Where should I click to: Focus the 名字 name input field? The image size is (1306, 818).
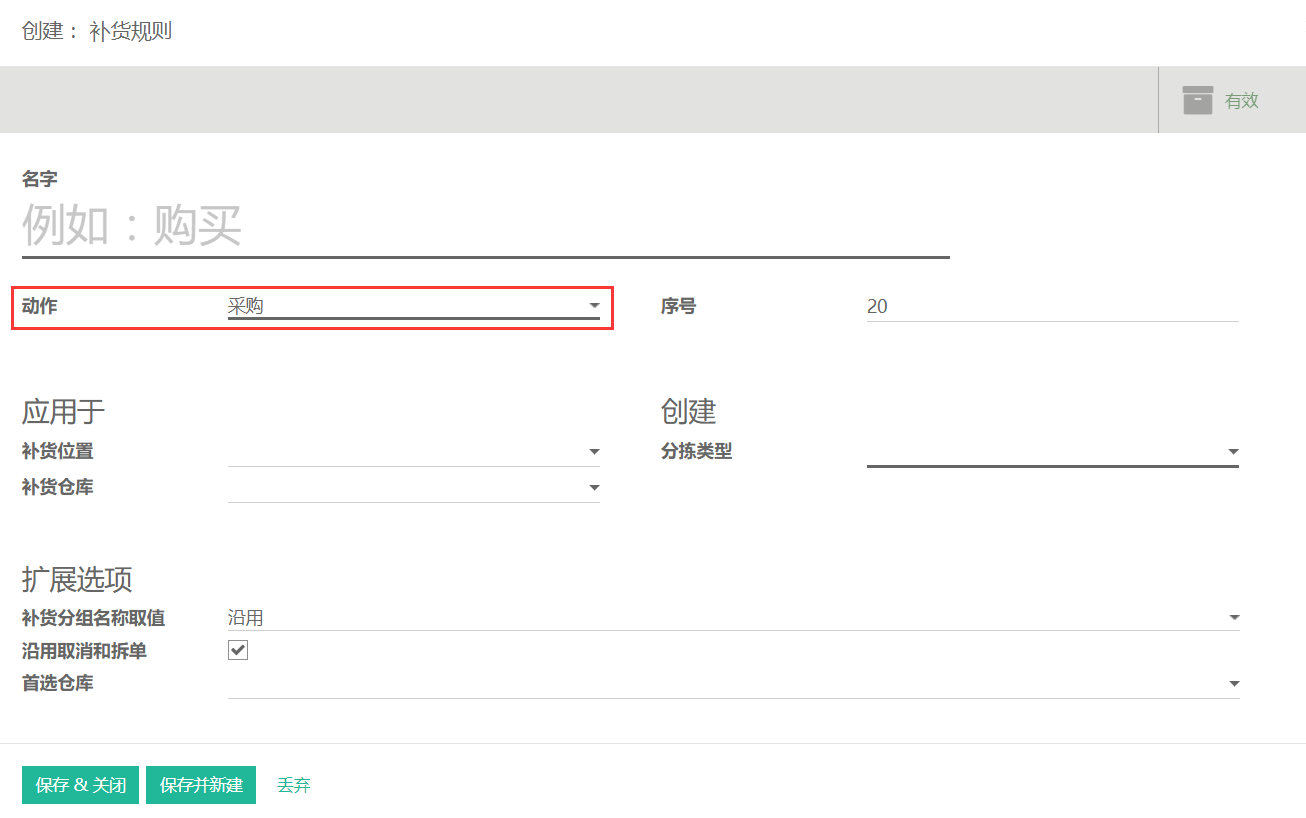486,226
